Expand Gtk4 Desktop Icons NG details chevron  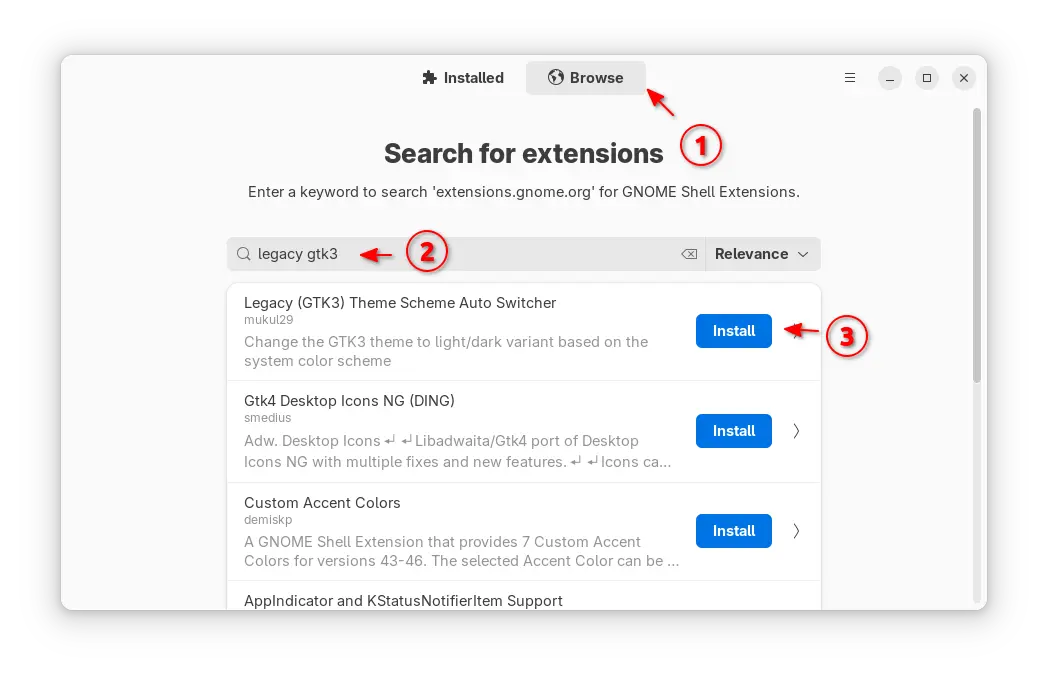coord(796,431)
